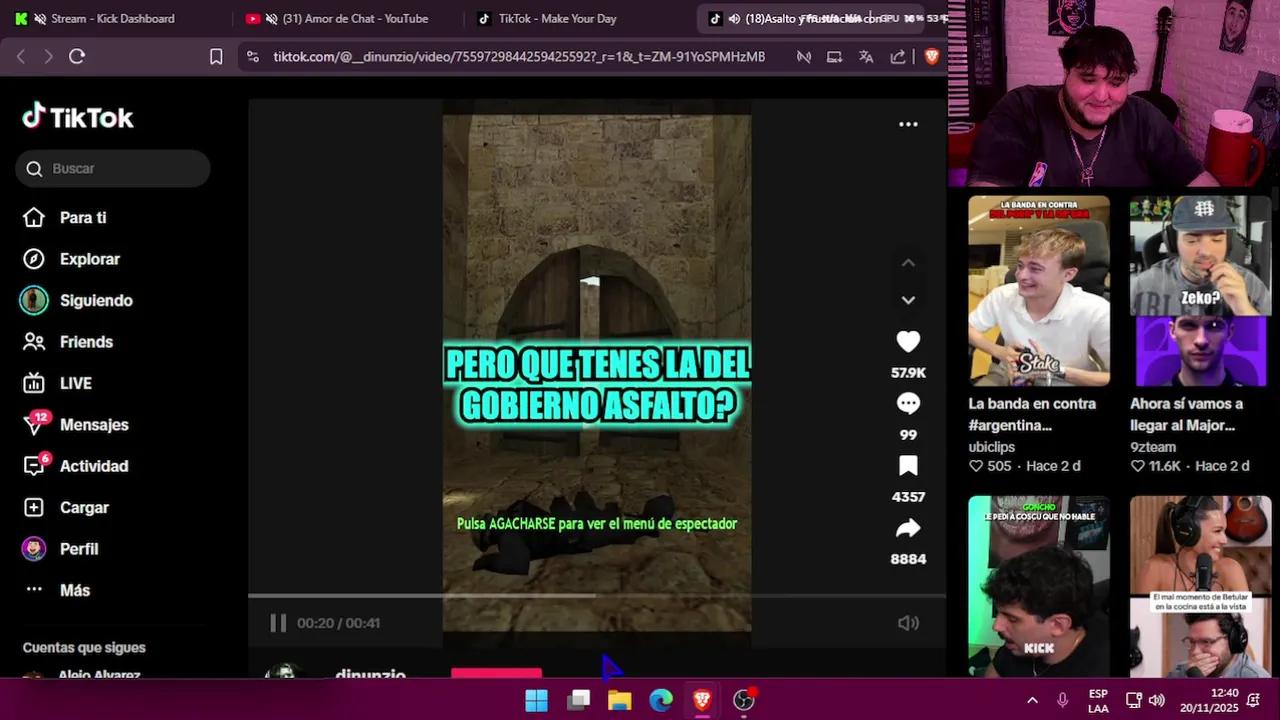Open site settings icon in address bar
The image size is (1280, 720).
pyautogui.click(x=252, y=57)
